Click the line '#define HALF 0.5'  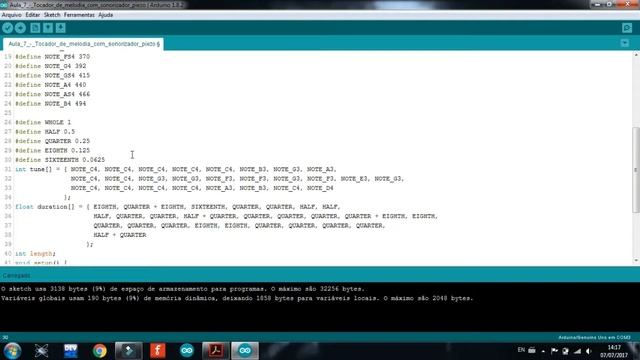coord(45,132)
